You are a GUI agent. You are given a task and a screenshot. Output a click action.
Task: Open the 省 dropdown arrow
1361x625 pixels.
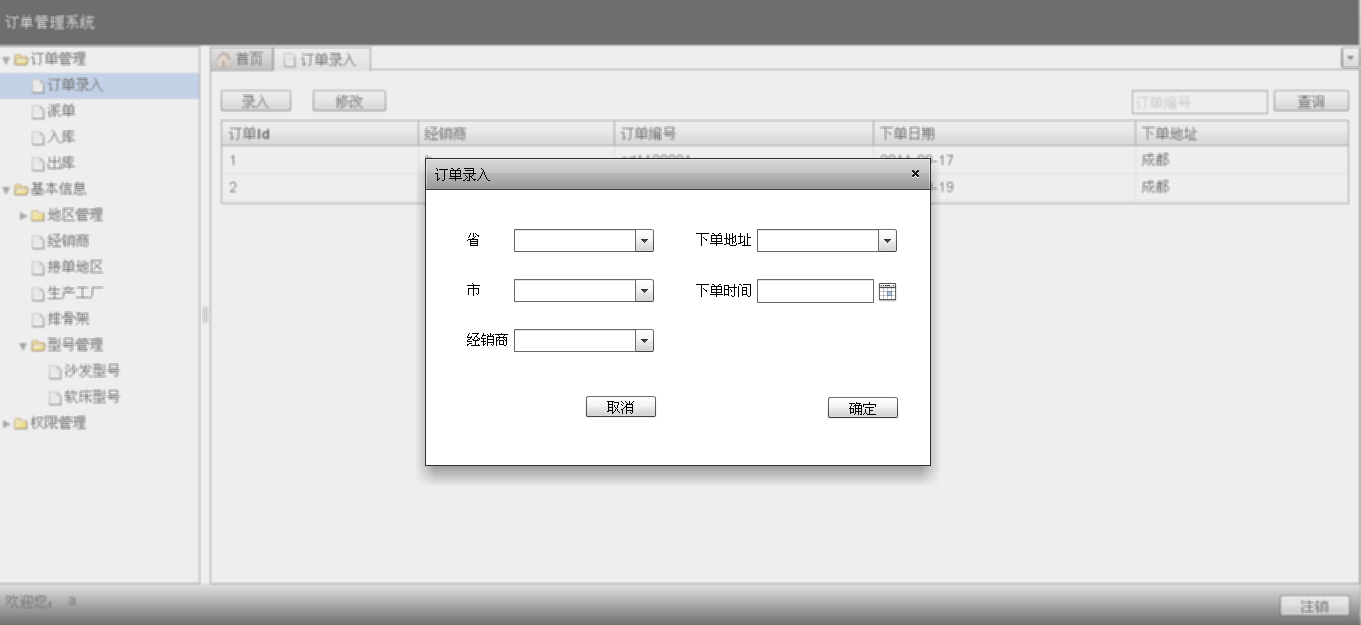click(645, 241)
